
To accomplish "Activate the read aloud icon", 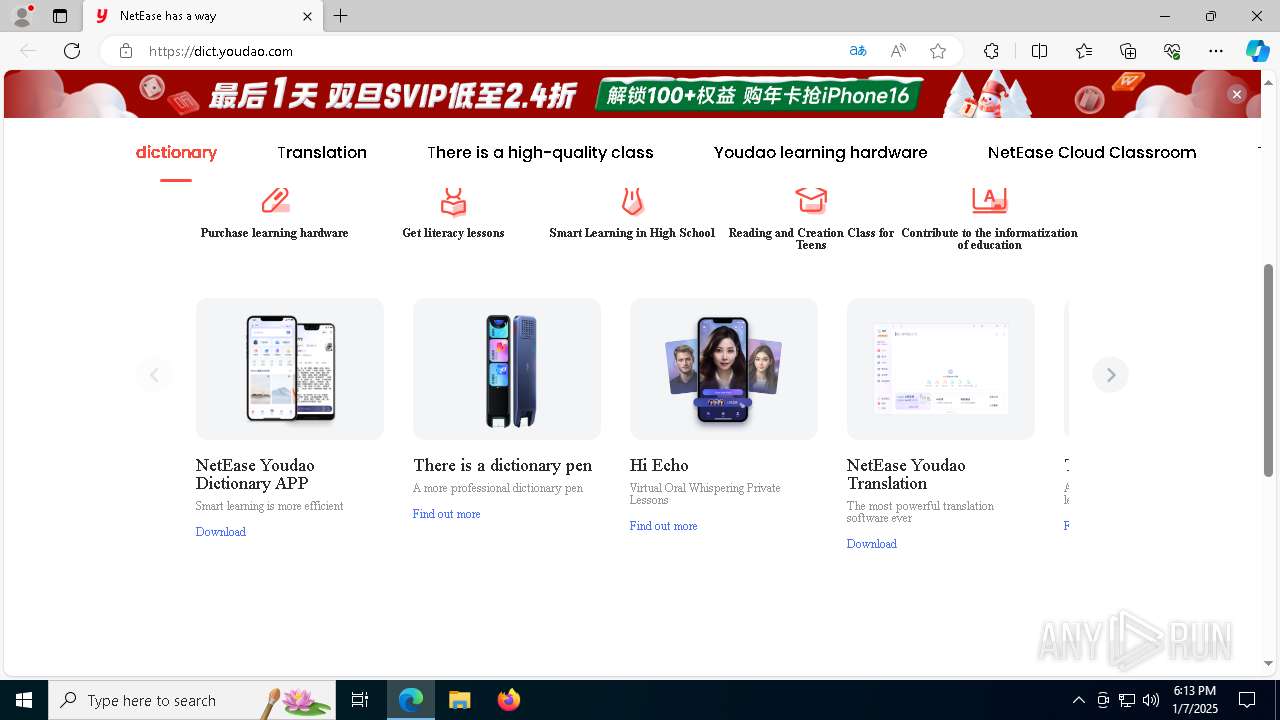I will coord(898,51).
